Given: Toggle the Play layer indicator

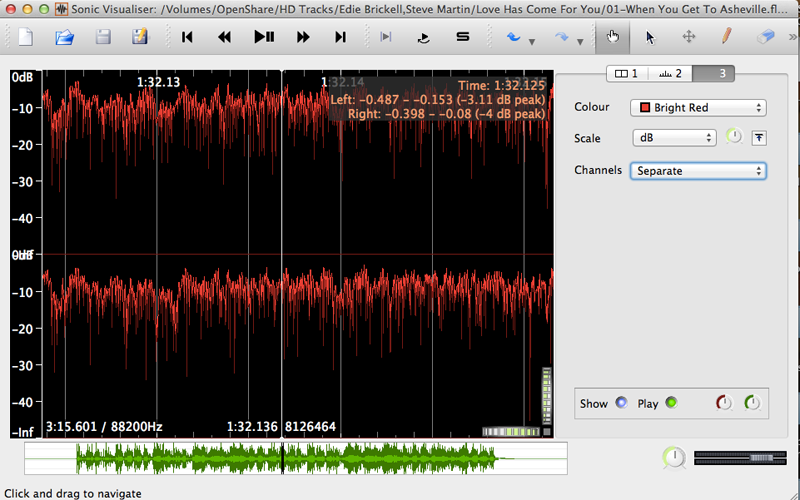Looking at the screenshot, I should [671, 403].
